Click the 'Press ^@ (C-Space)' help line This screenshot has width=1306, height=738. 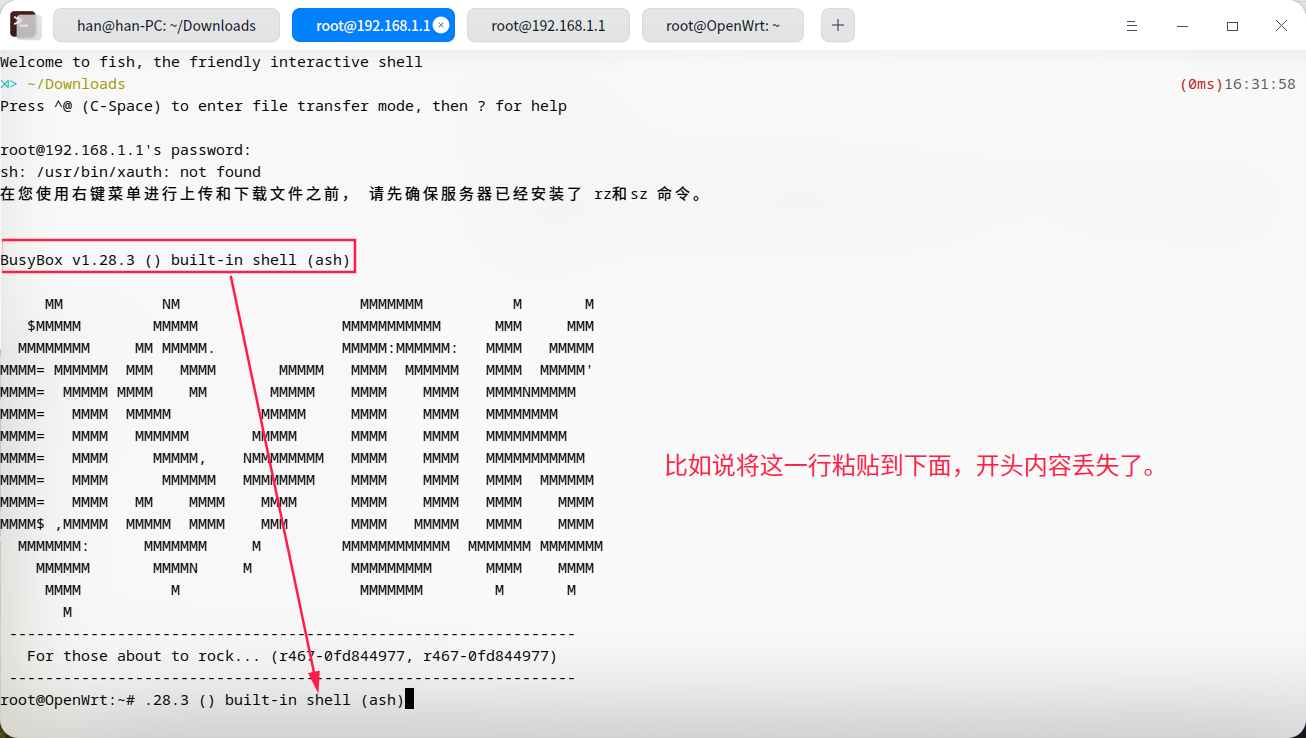point(283,106)
